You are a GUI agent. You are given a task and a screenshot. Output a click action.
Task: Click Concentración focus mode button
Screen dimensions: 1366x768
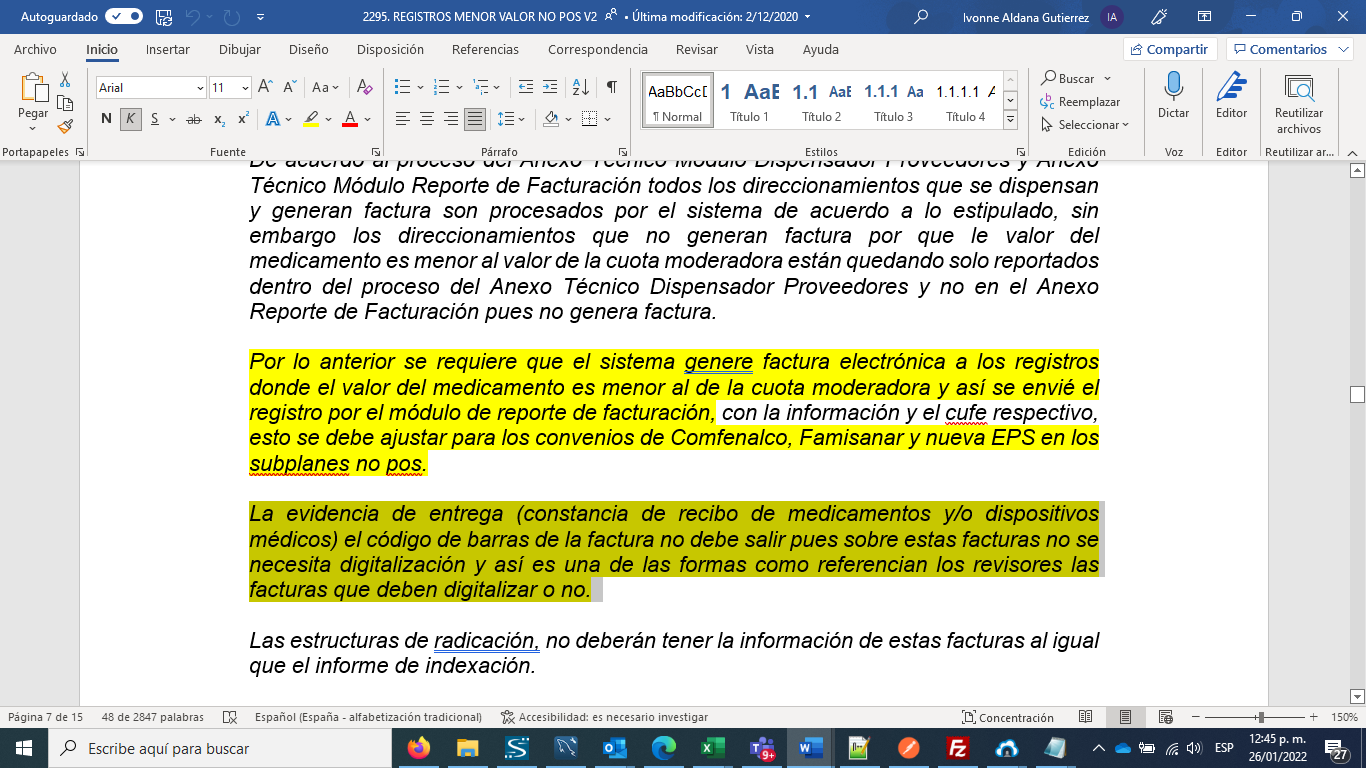(1008, 717)
